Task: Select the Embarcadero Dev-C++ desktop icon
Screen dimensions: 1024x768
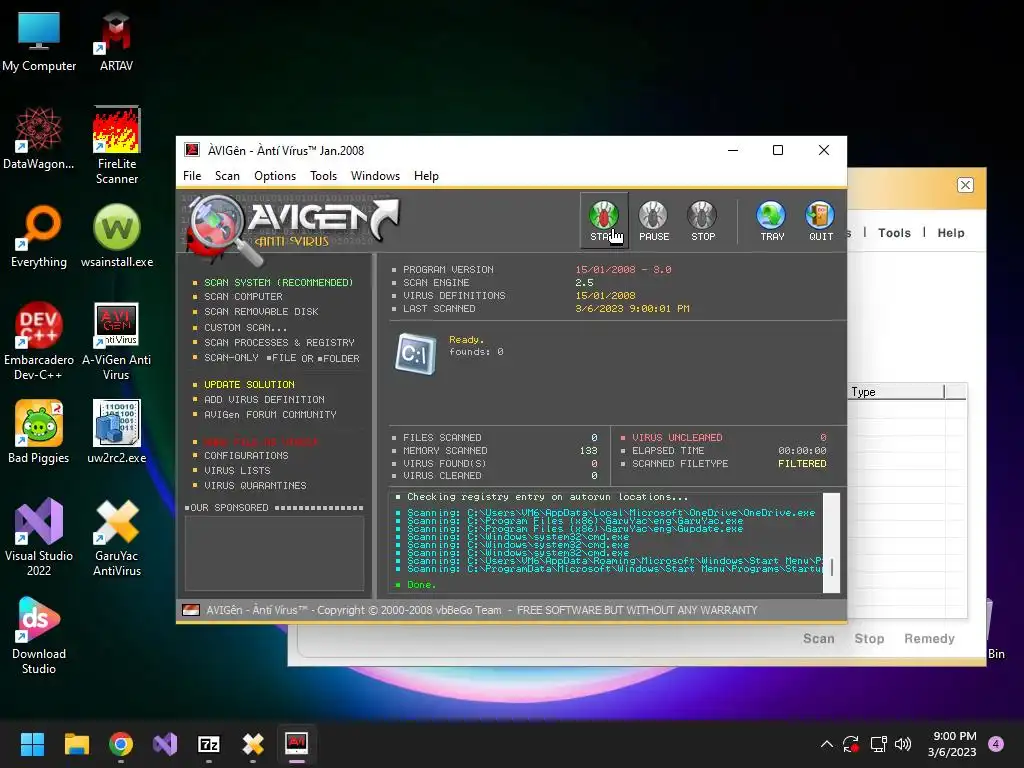Action: [x=39, y=341]
